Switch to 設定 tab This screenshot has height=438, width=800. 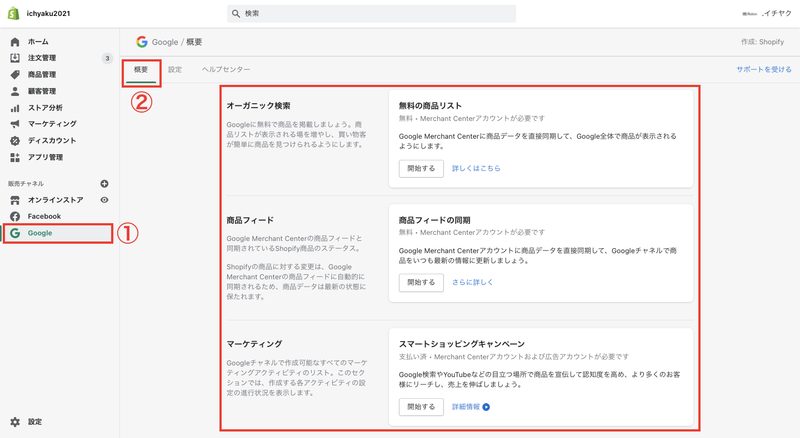click(175, 69)
